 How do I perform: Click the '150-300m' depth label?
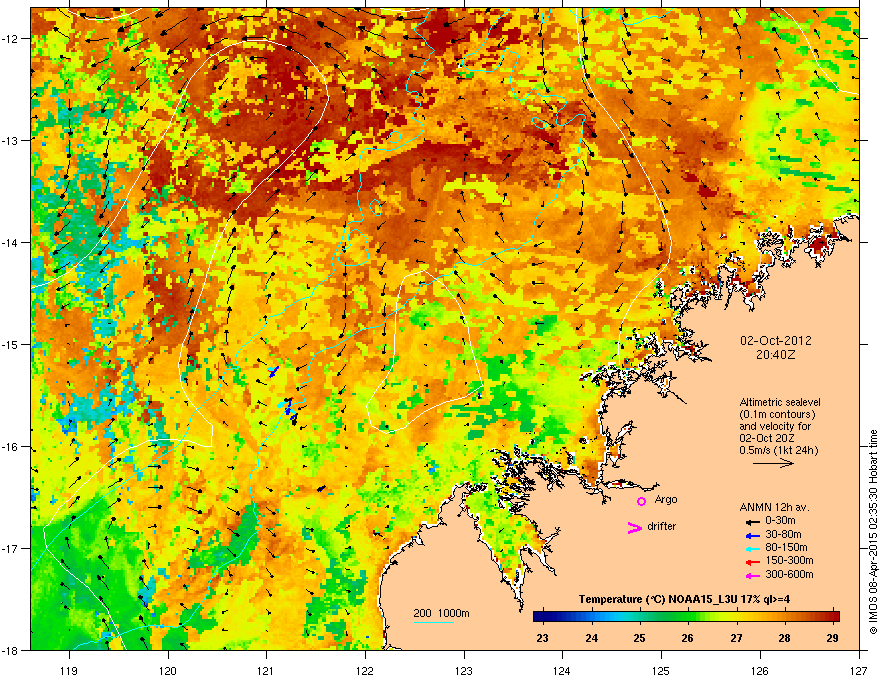click(789, 560)
